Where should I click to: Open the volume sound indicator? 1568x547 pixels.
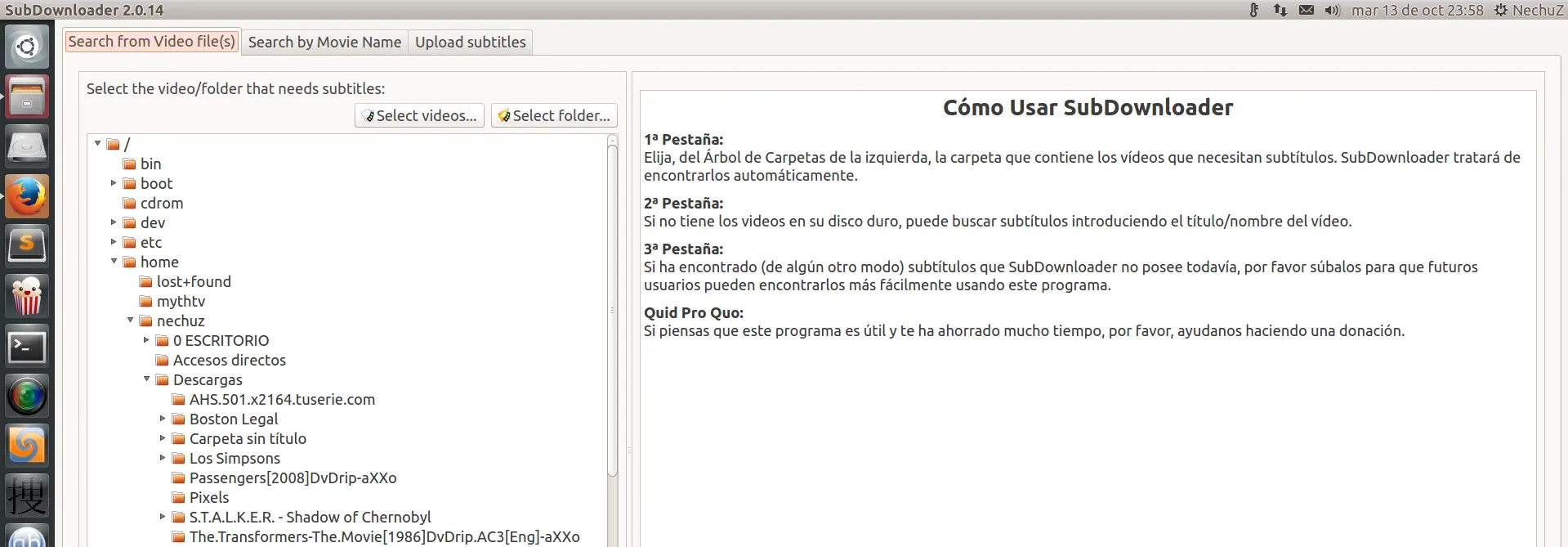1333,10
